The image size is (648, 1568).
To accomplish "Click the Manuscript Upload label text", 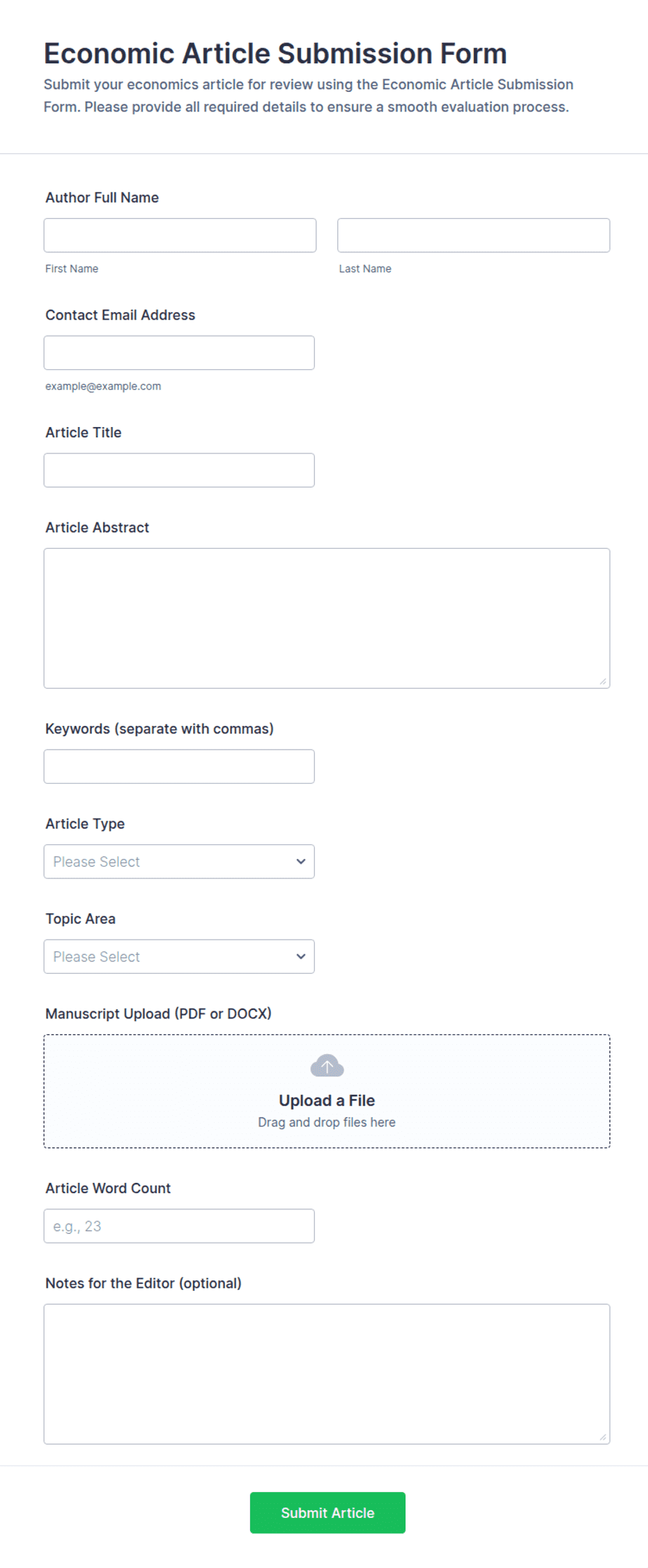I will coord(159,1014).
